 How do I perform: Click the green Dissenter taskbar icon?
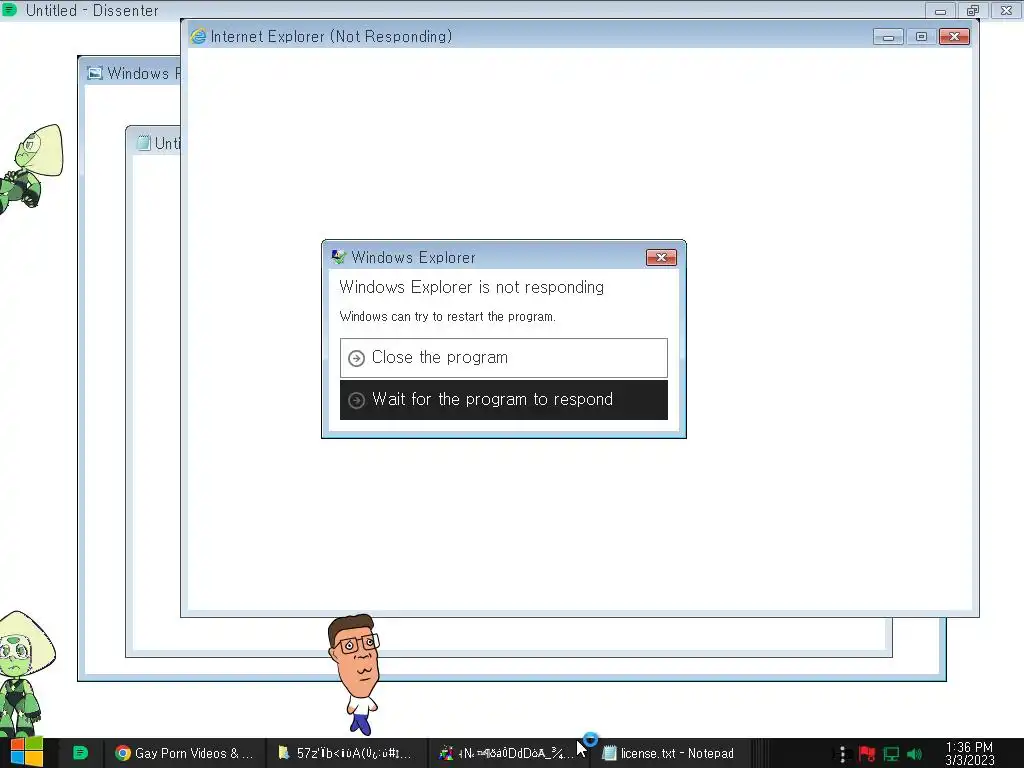point(80,753)
